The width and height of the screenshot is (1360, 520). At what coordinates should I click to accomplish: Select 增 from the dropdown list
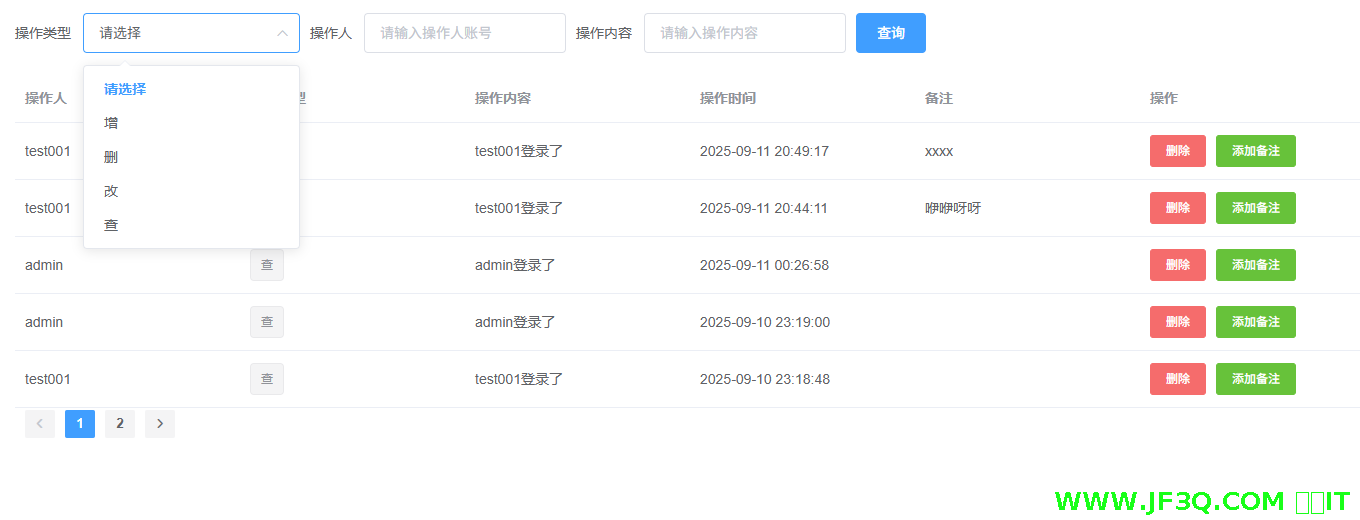pyautogui.click(x=111, y=123)
